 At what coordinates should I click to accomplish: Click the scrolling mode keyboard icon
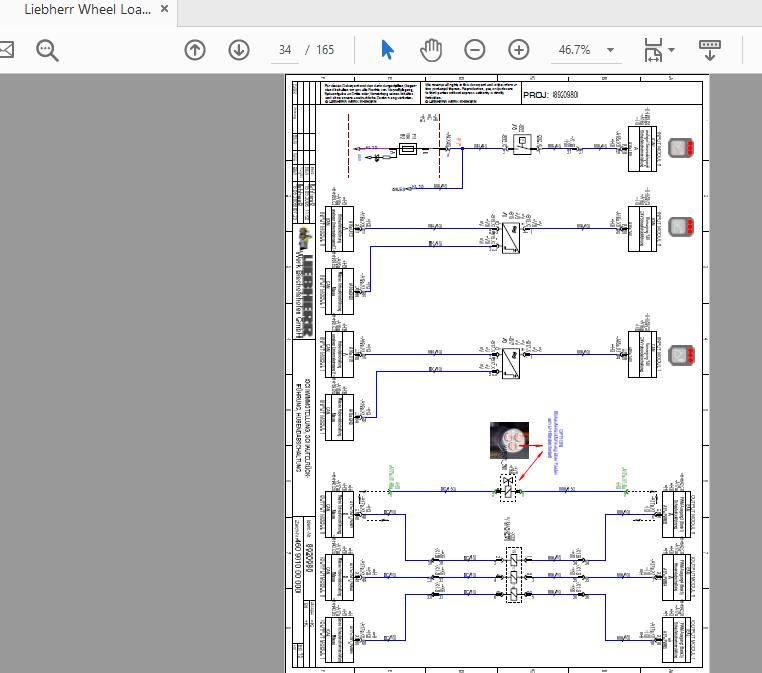[711, 49]
